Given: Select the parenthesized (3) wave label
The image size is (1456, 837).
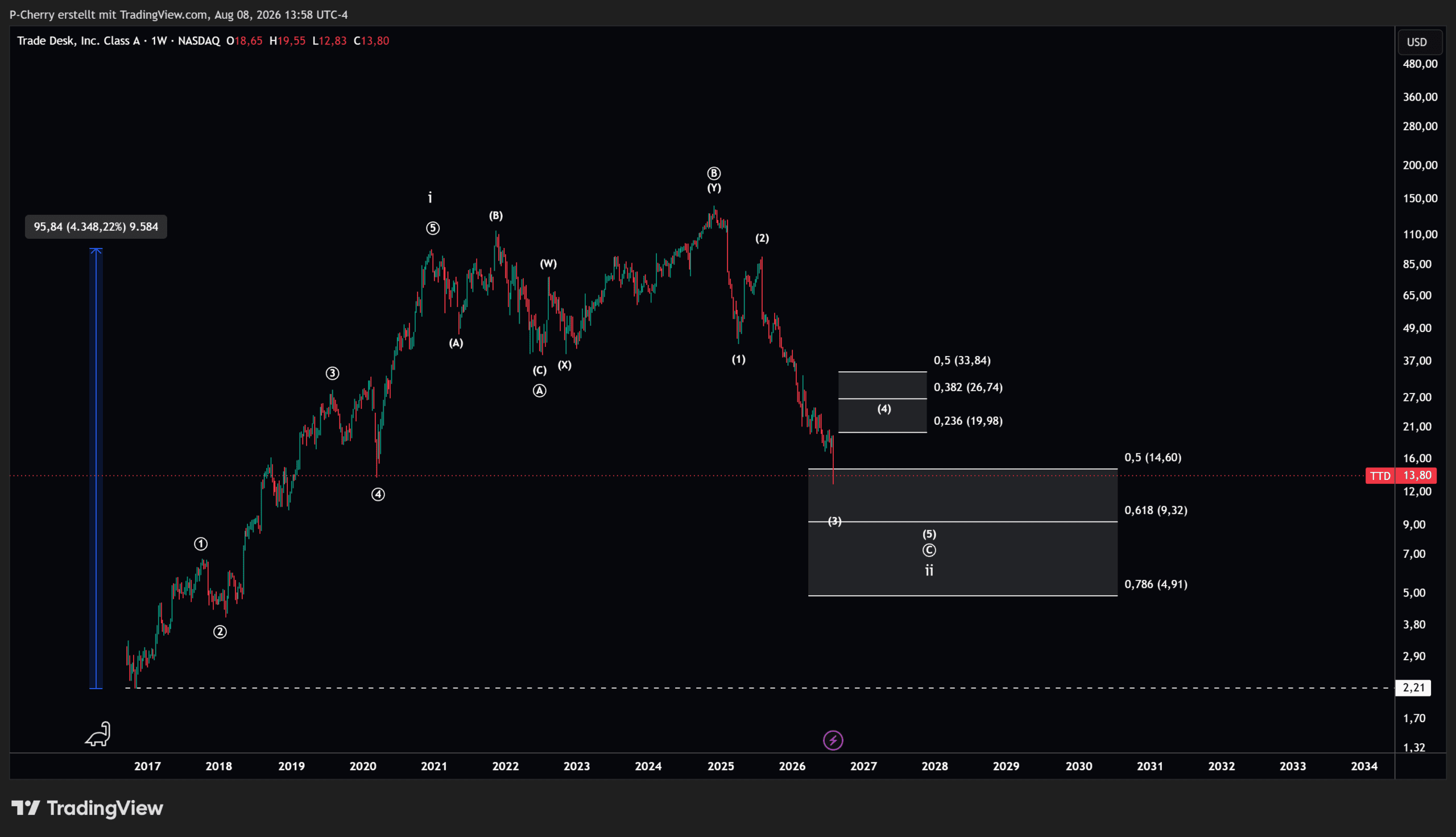Looking at the screenshot, I should 834,521.
